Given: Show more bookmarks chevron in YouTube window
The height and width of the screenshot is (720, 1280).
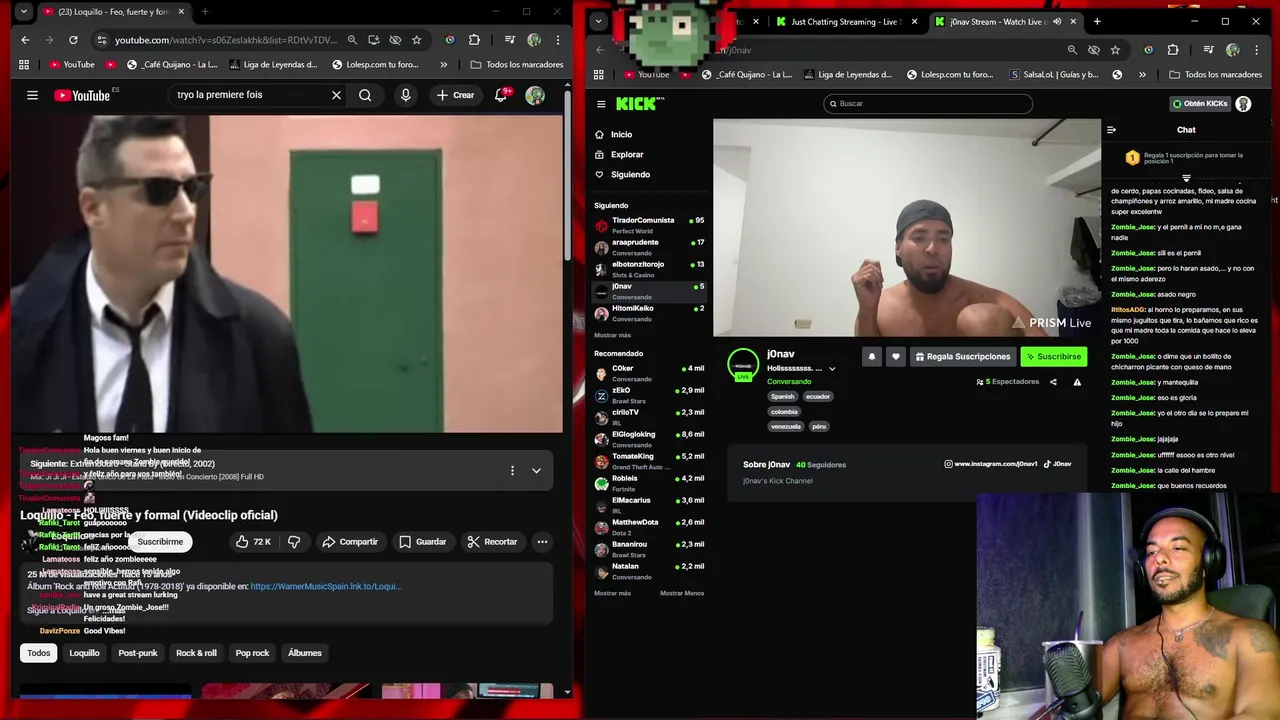Looking at the screenshot, I should pos(443,65).
